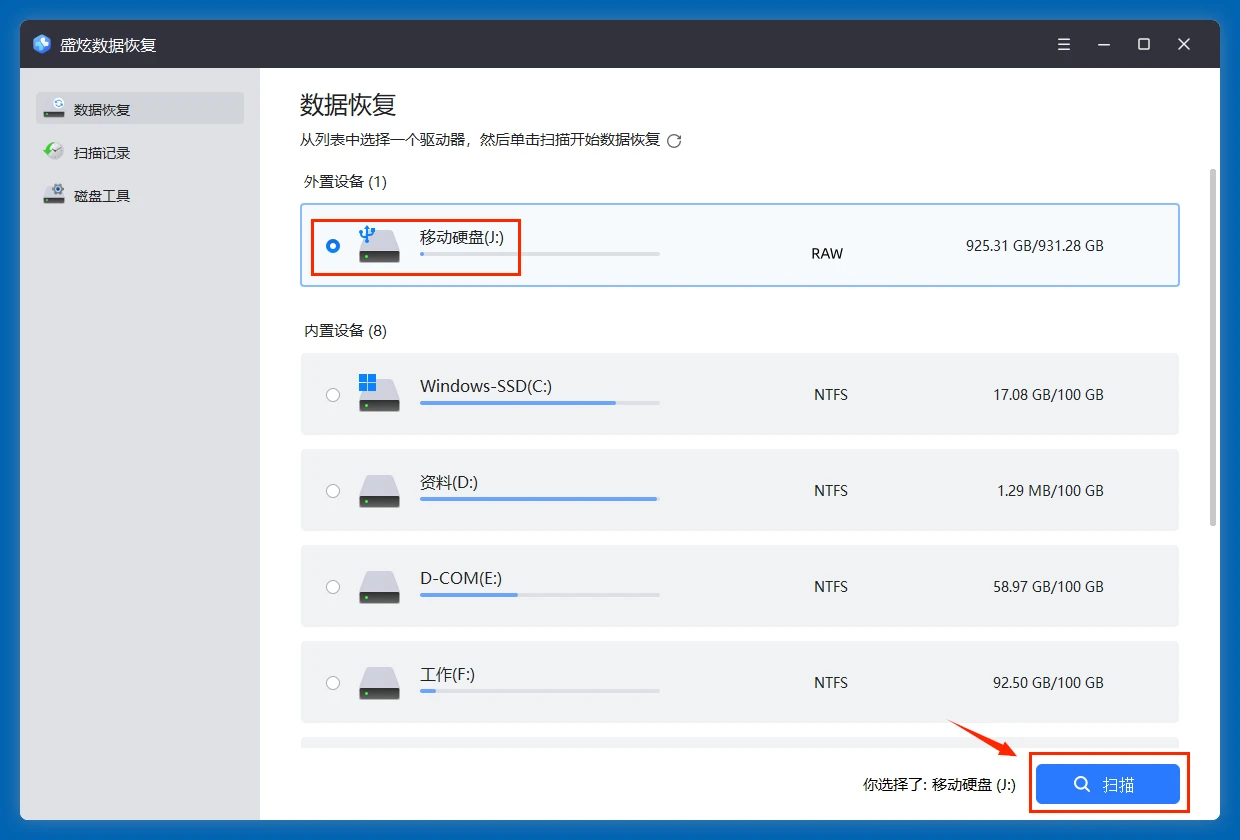Click the refresh icon beside the instructions
1240x840 pixels.
click(x=675, y=141)
